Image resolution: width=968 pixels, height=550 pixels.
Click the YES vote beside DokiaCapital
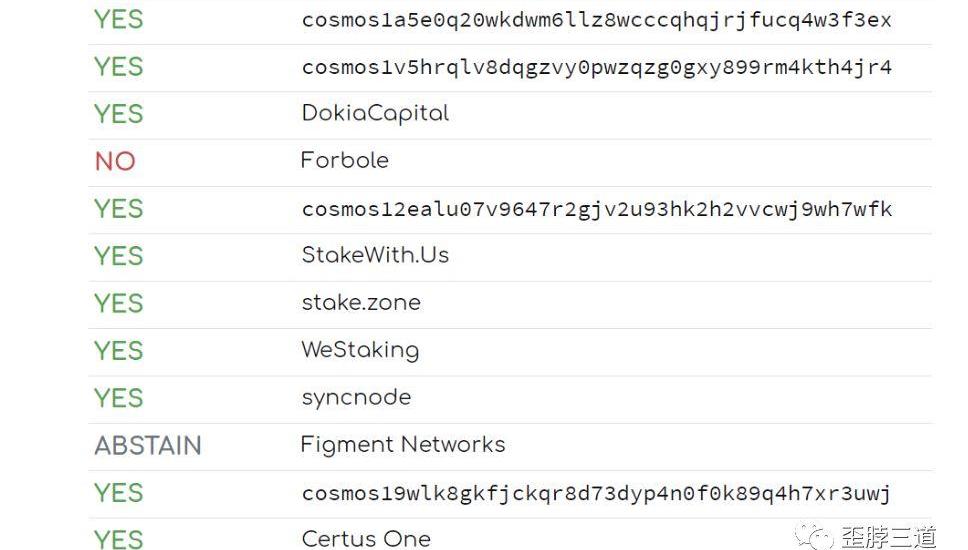pyautogui.click(x=119, y=114)
